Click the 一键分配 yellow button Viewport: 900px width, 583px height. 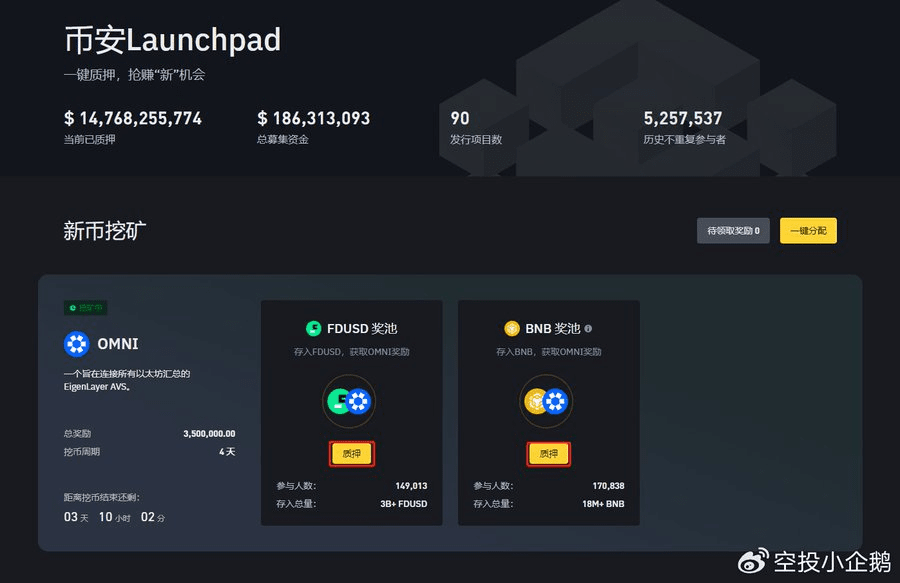tap(808, 231)
